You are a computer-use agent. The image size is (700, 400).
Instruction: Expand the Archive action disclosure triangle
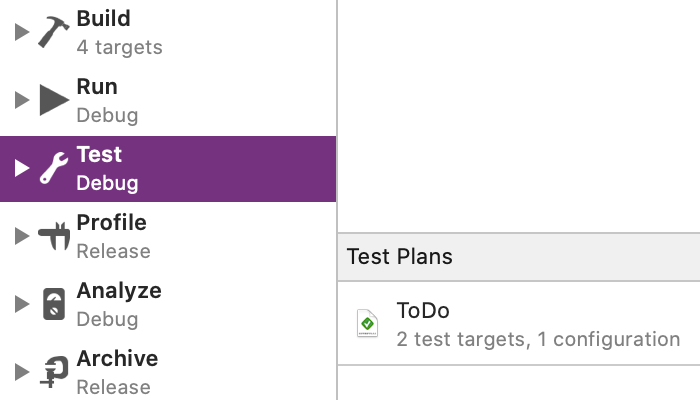coord(20,372)
